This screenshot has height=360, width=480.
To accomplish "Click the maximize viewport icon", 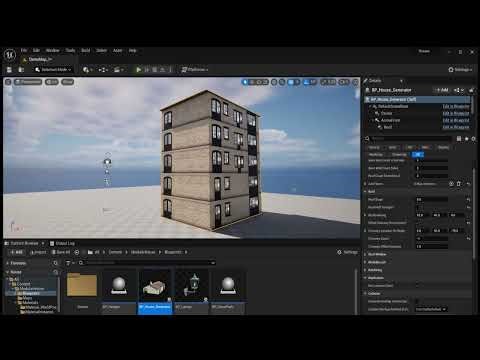I will point(356,82).
